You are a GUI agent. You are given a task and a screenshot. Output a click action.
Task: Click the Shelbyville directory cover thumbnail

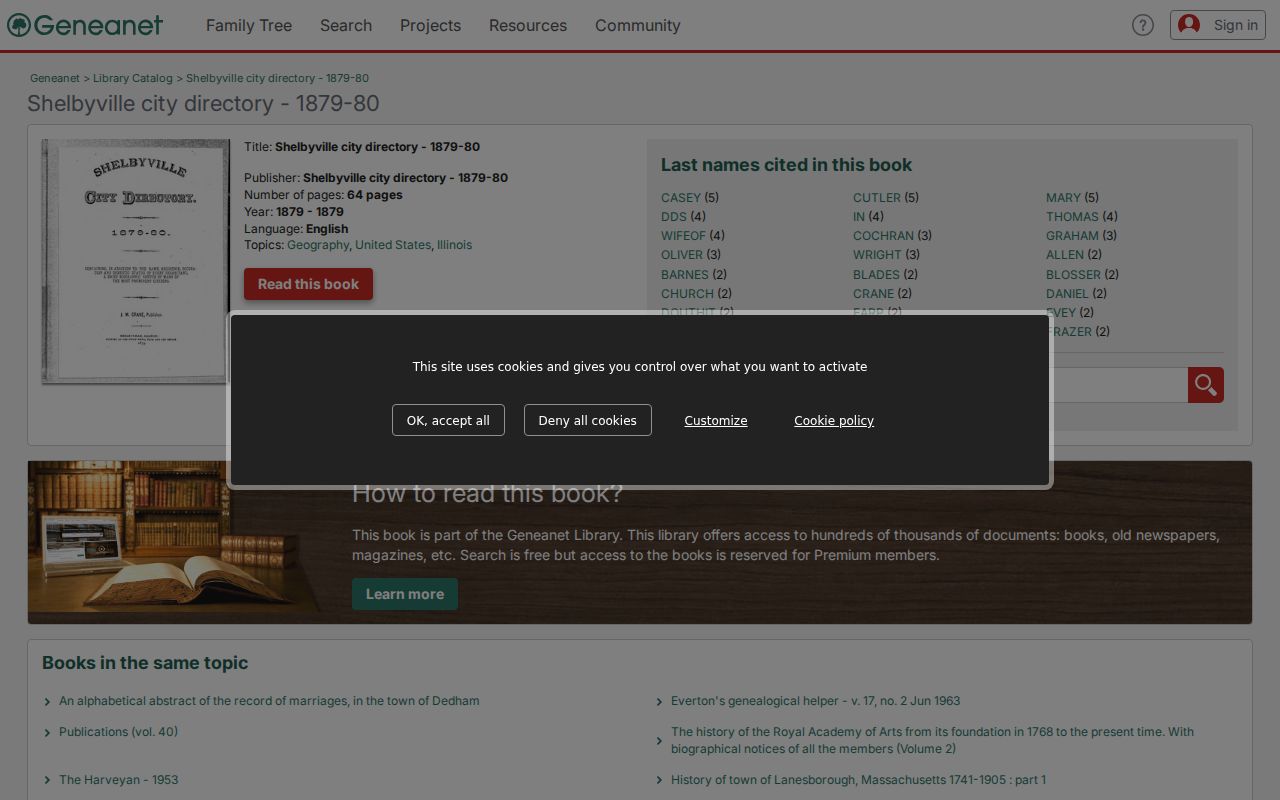136,261
